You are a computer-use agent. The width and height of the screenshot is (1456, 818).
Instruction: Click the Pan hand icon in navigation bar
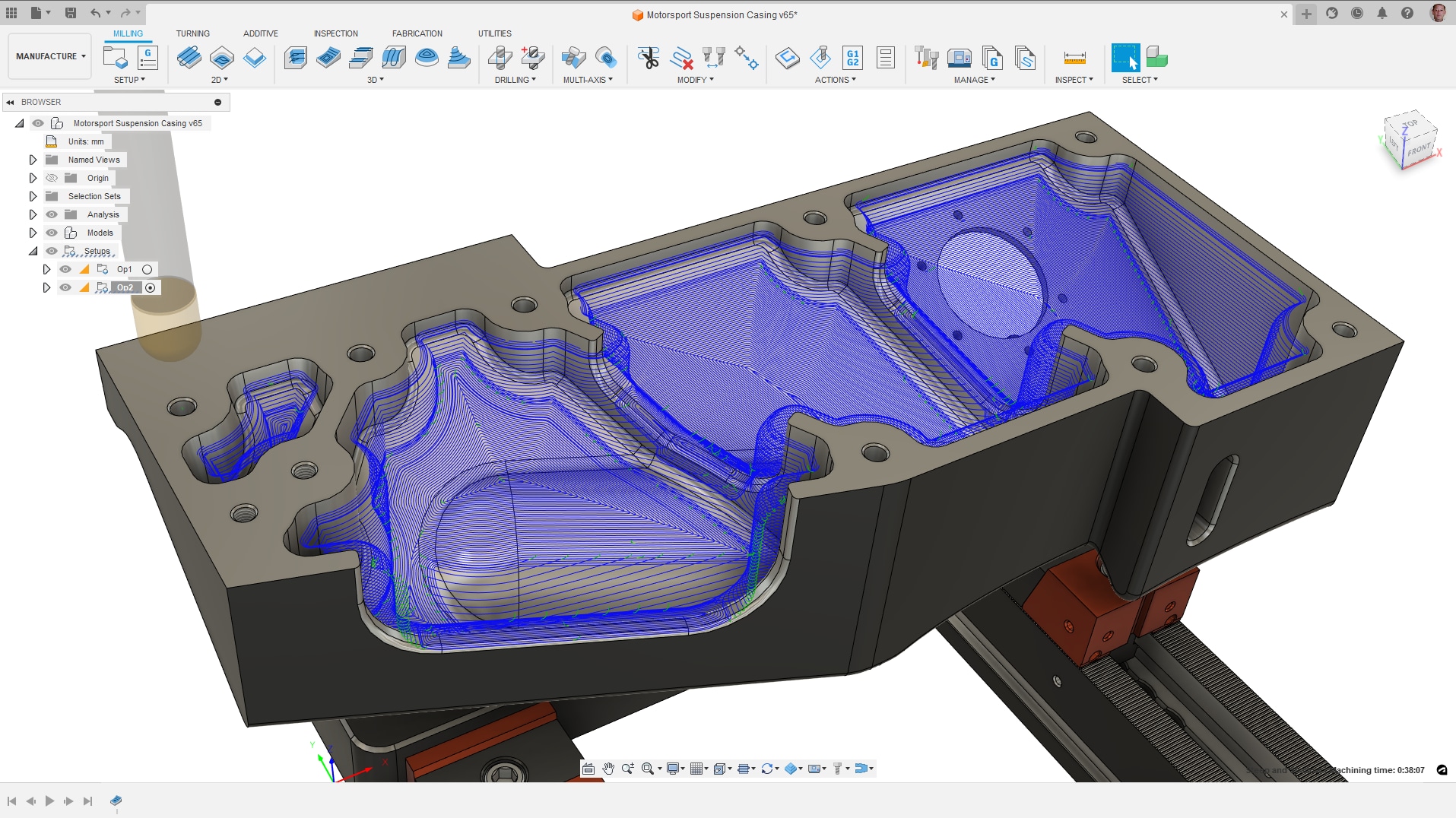608,769
